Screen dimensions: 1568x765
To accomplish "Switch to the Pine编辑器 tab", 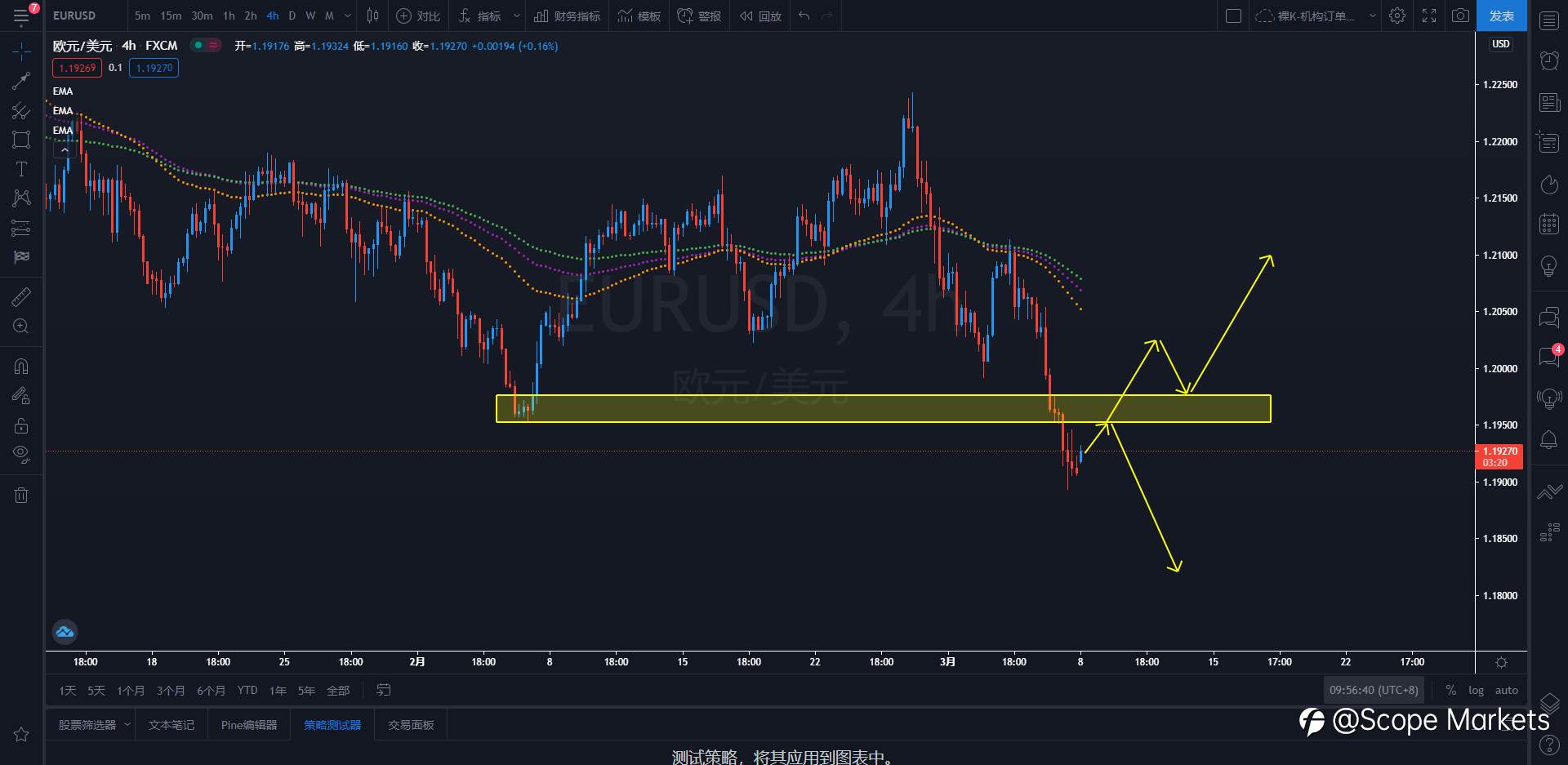I will pyautogui.click(x=249, y=725).
